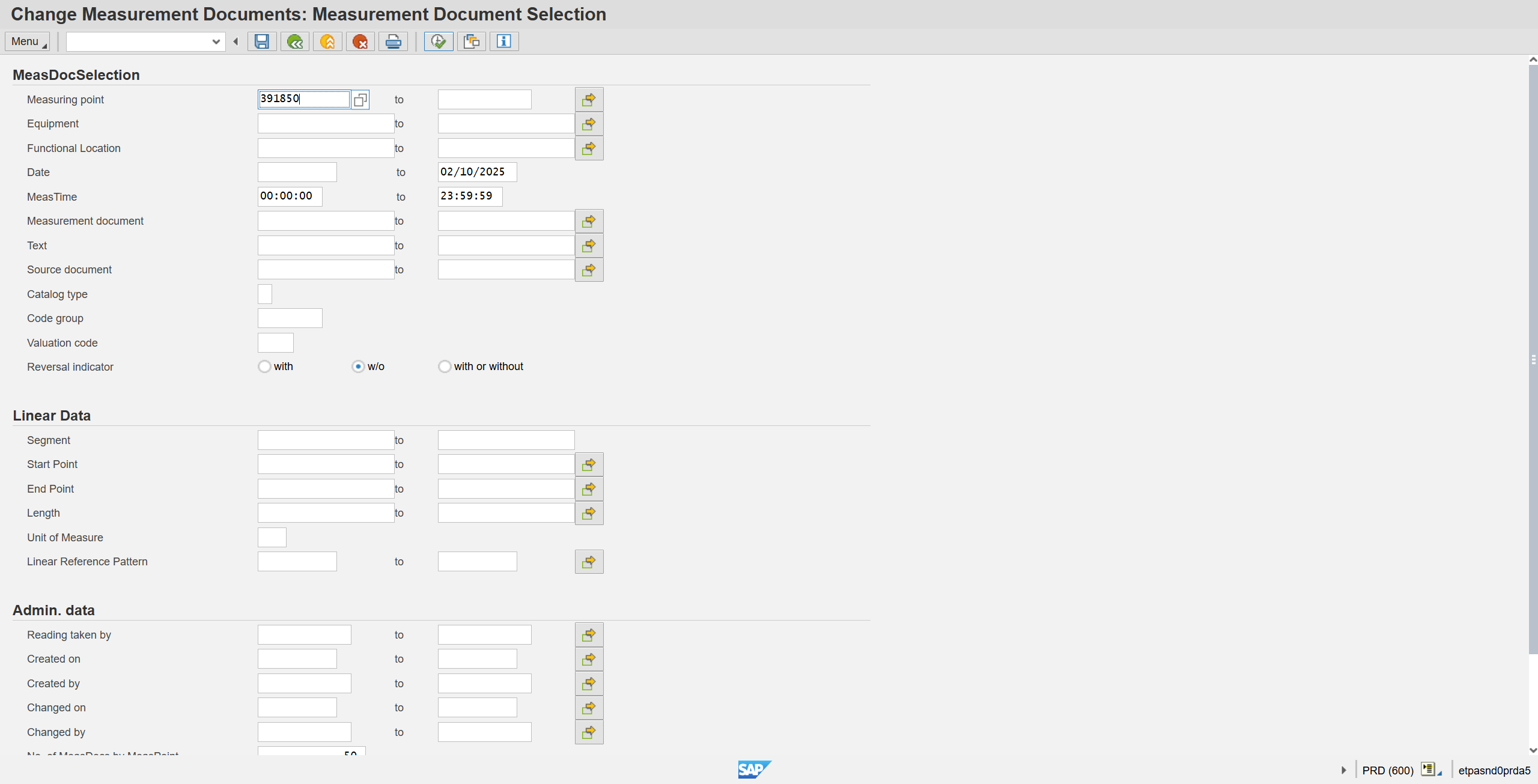Click the Reading taken by from field
Image resolution: width=1538 pixels, height=784 pixels.
point(305,635)
